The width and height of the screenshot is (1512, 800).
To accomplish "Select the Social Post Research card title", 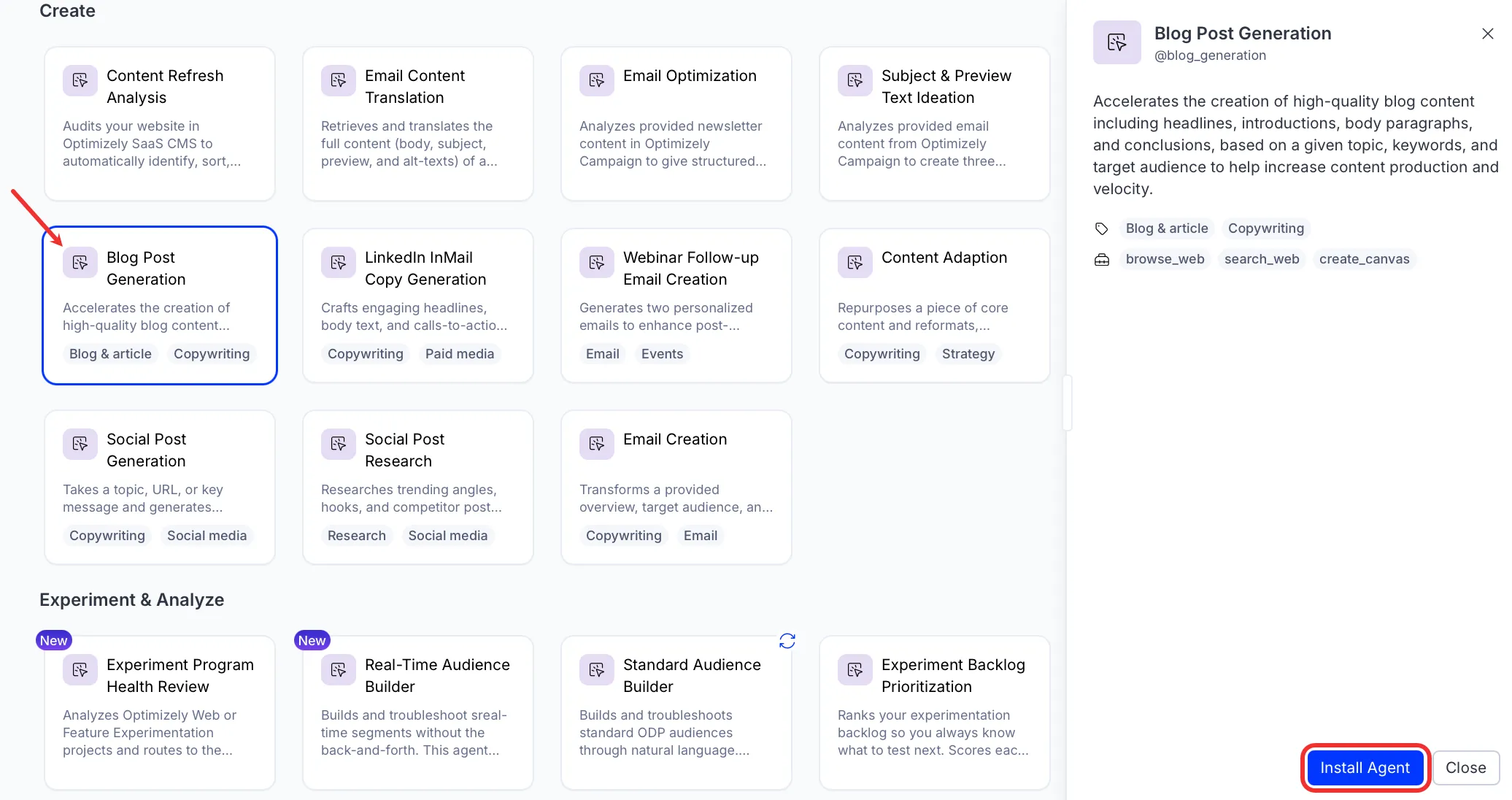I will [x=404, y=450].
